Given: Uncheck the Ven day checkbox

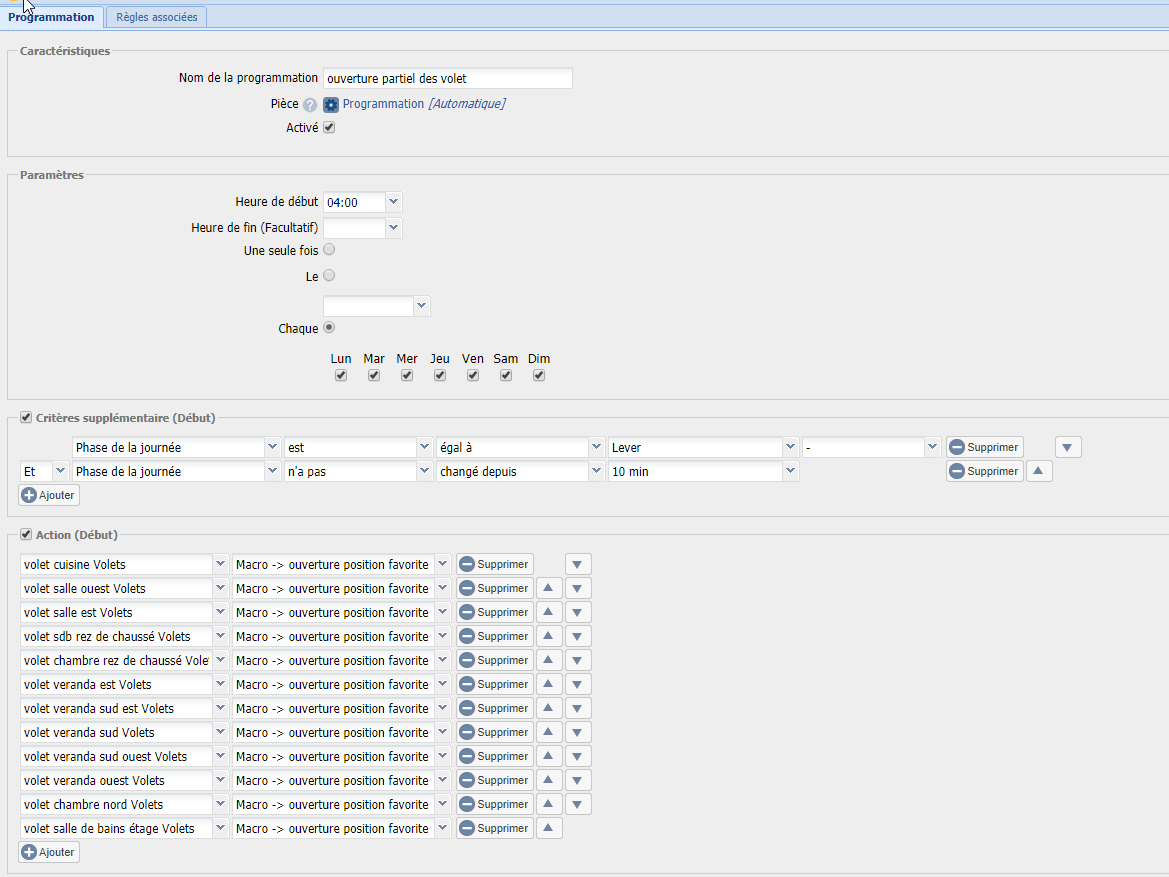Looking at the screenshot, I should tap(473, 375).
